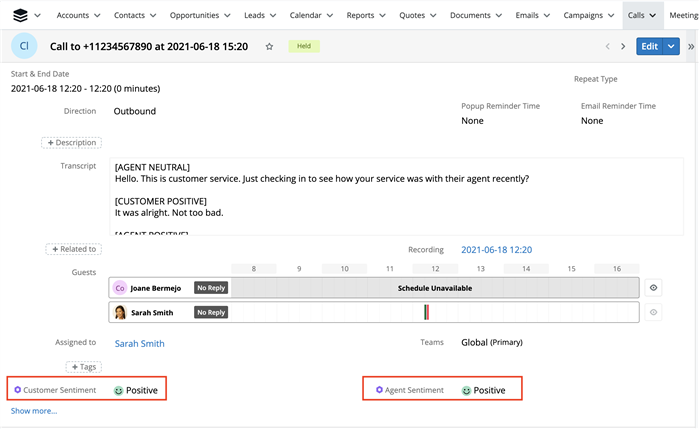
Task: Click the Agent Sentiment positive smiley icon
Action: point(466,390)
